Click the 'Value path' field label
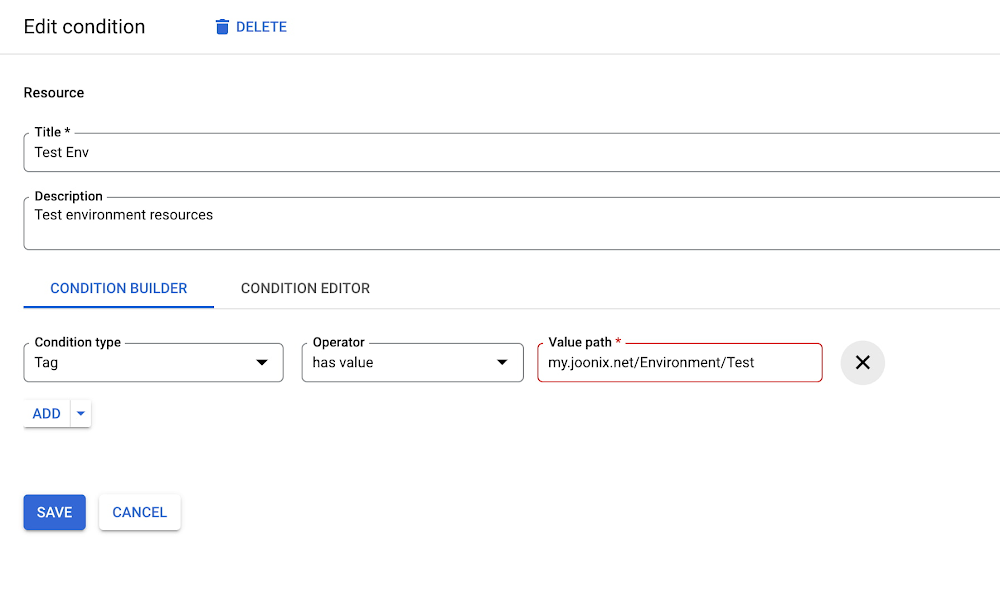Screen dimensions: 1000x612 tap(580, 342)
